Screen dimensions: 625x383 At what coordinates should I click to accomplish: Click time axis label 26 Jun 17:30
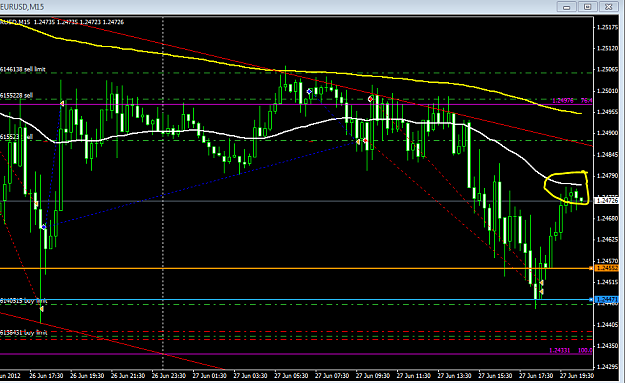(x=46, y=376)
